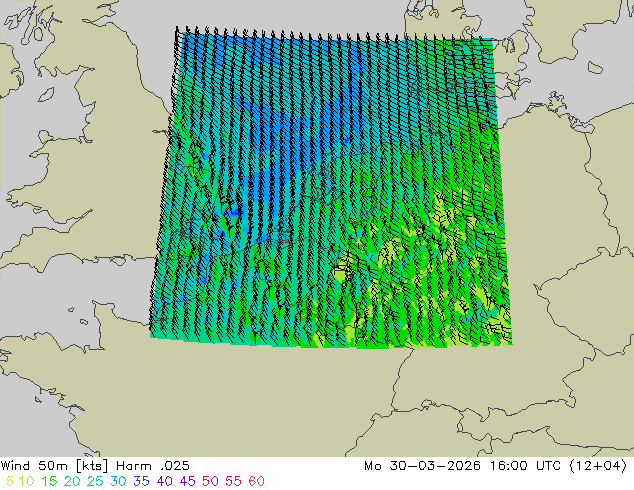This screenshot has height=490, width=634.
Task: Click the cyan '25' legend value
Action: pos(95,481)
